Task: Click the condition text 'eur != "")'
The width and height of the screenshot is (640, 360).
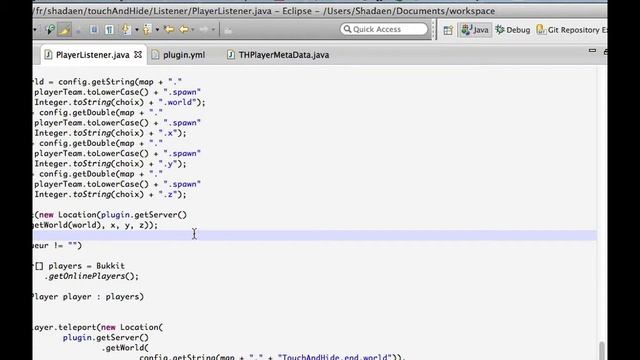Action: pos(58,245)
